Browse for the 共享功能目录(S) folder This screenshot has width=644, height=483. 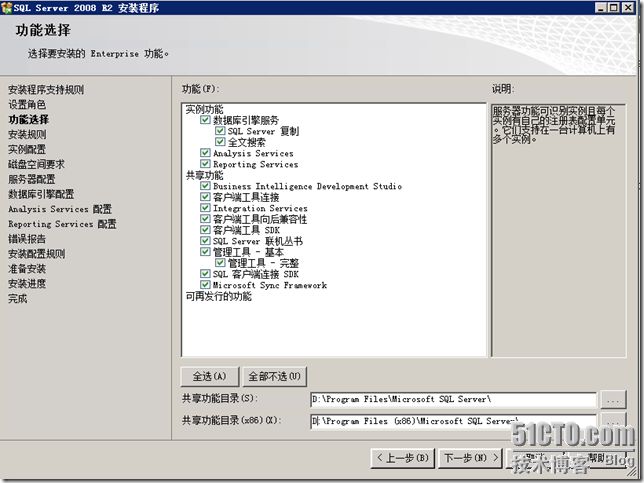pyautogui.click(x=613, y=400)
